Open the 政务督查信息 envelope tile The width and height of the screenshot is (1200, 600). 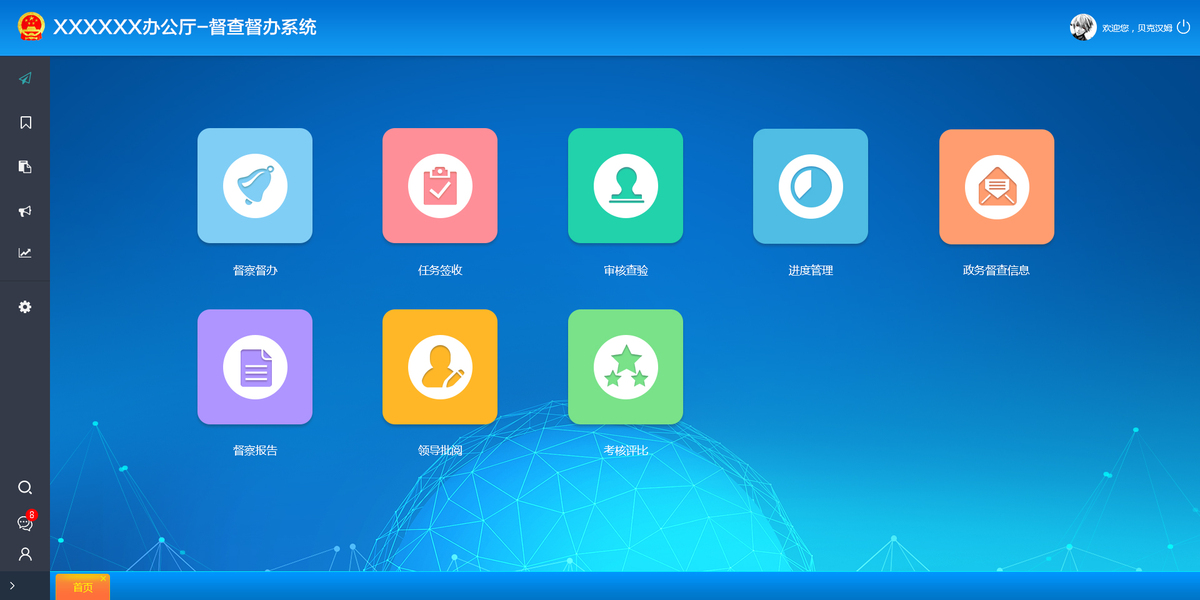(x=997, y=186)
